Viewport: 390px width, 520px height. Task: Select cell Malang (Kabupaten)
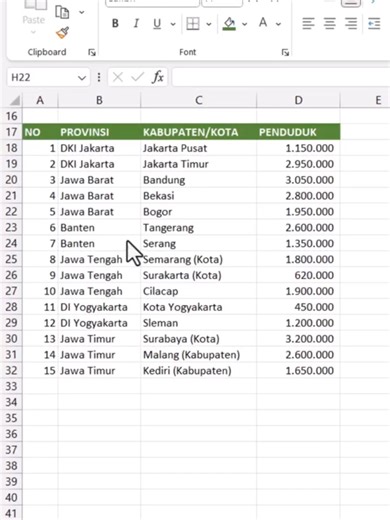[x=199, y=355]
